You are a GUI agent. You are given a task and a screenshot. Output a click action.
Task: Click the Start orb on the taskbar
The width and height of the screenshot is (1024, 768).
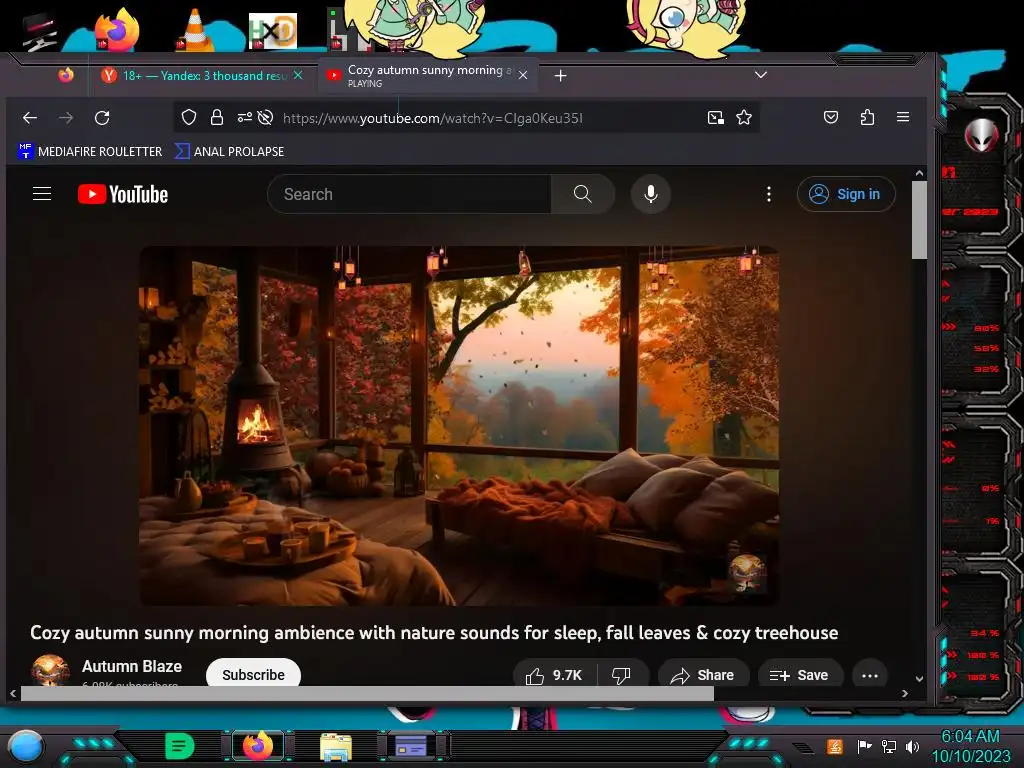pos(26,745)
